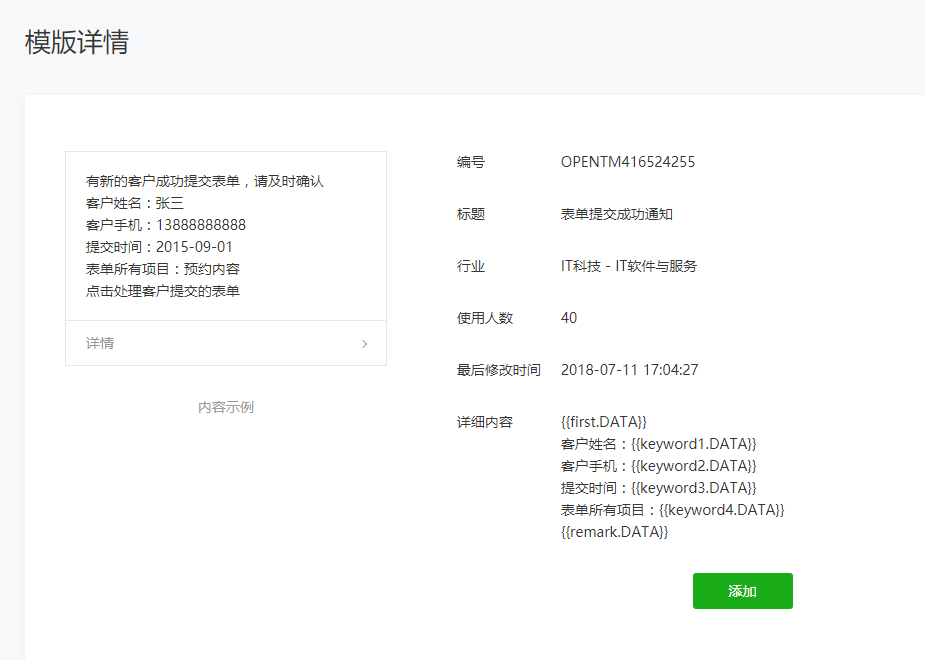Click the {{remark.DATA}} placeholder line
This screenshot has width=925, height=660.
click(x=614, y=532)
